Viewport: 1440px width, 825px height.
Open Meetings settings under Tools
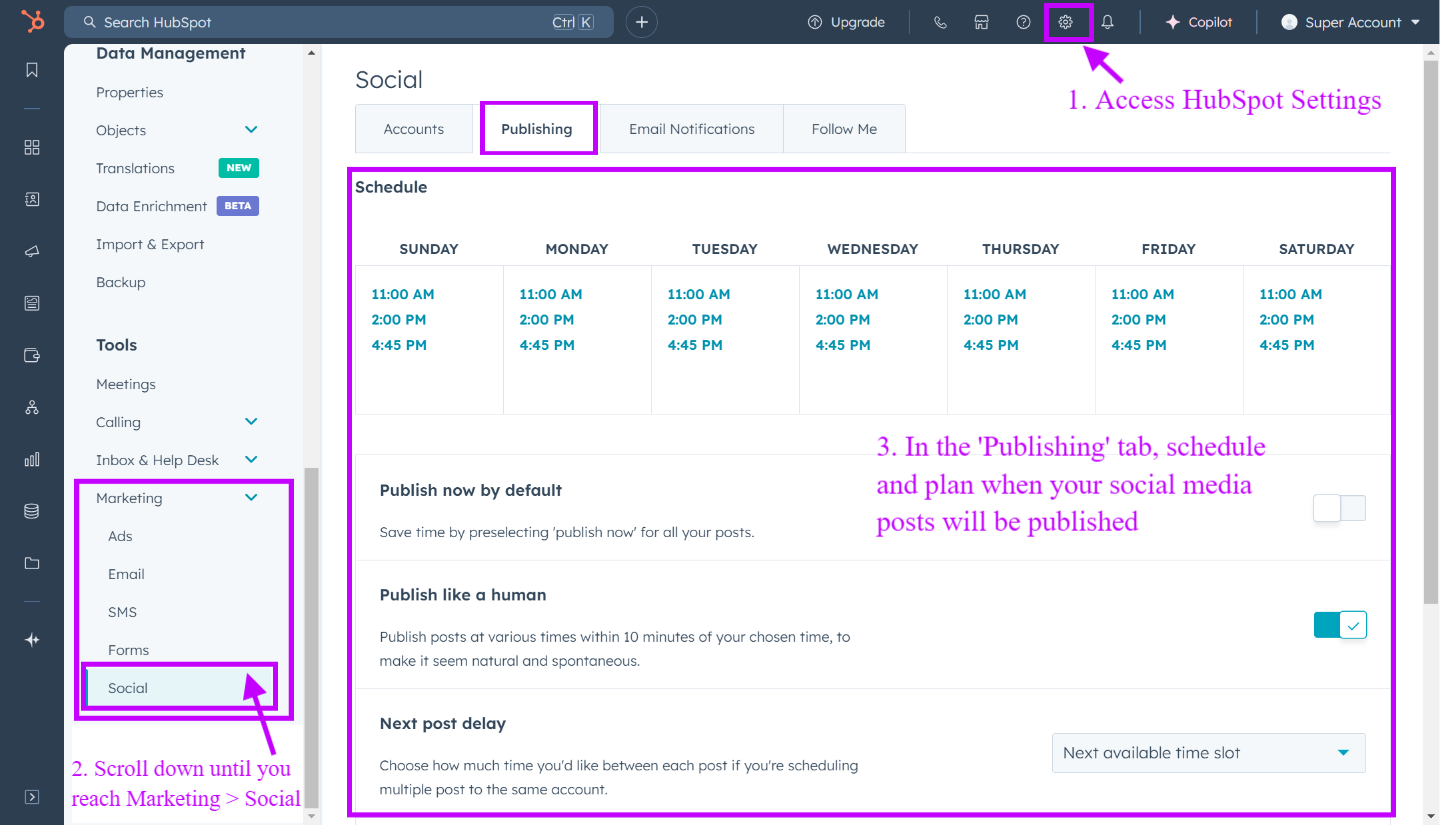(126, 384)
